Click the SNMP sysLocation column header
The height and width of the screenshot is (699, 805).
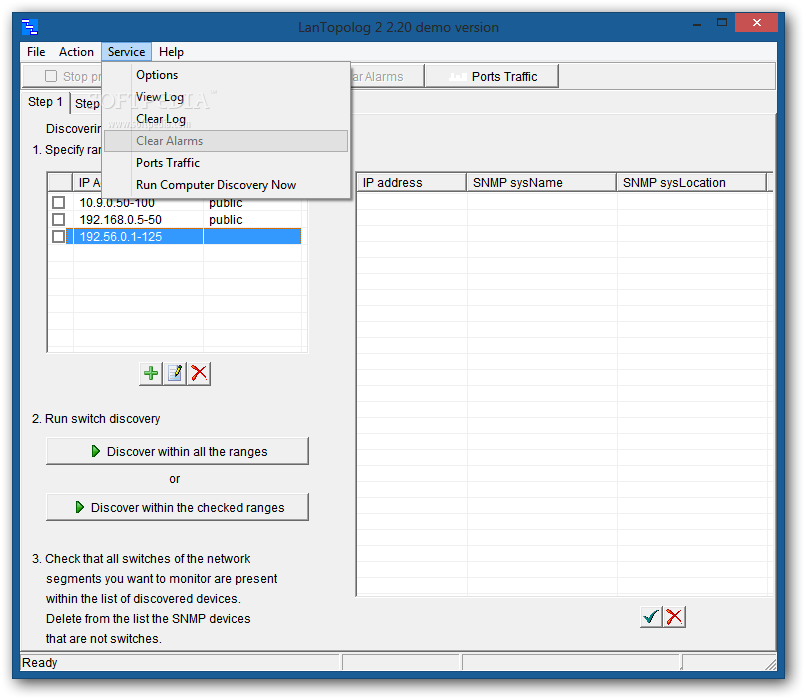click(x=692, y=183)
